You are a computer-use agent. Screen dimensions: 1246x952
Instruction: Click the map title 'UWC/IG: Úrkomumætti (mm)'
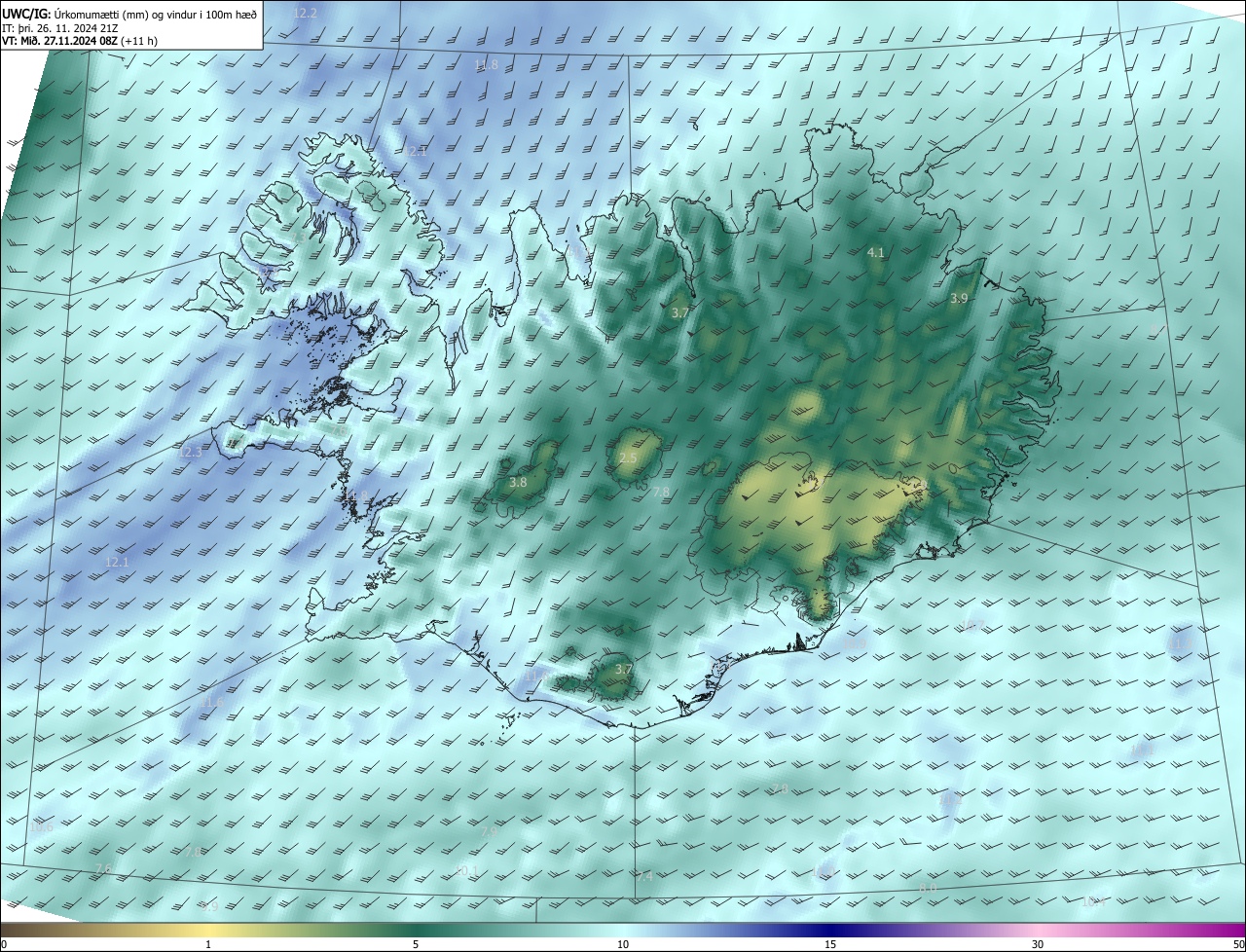click(x=76, y=15)
